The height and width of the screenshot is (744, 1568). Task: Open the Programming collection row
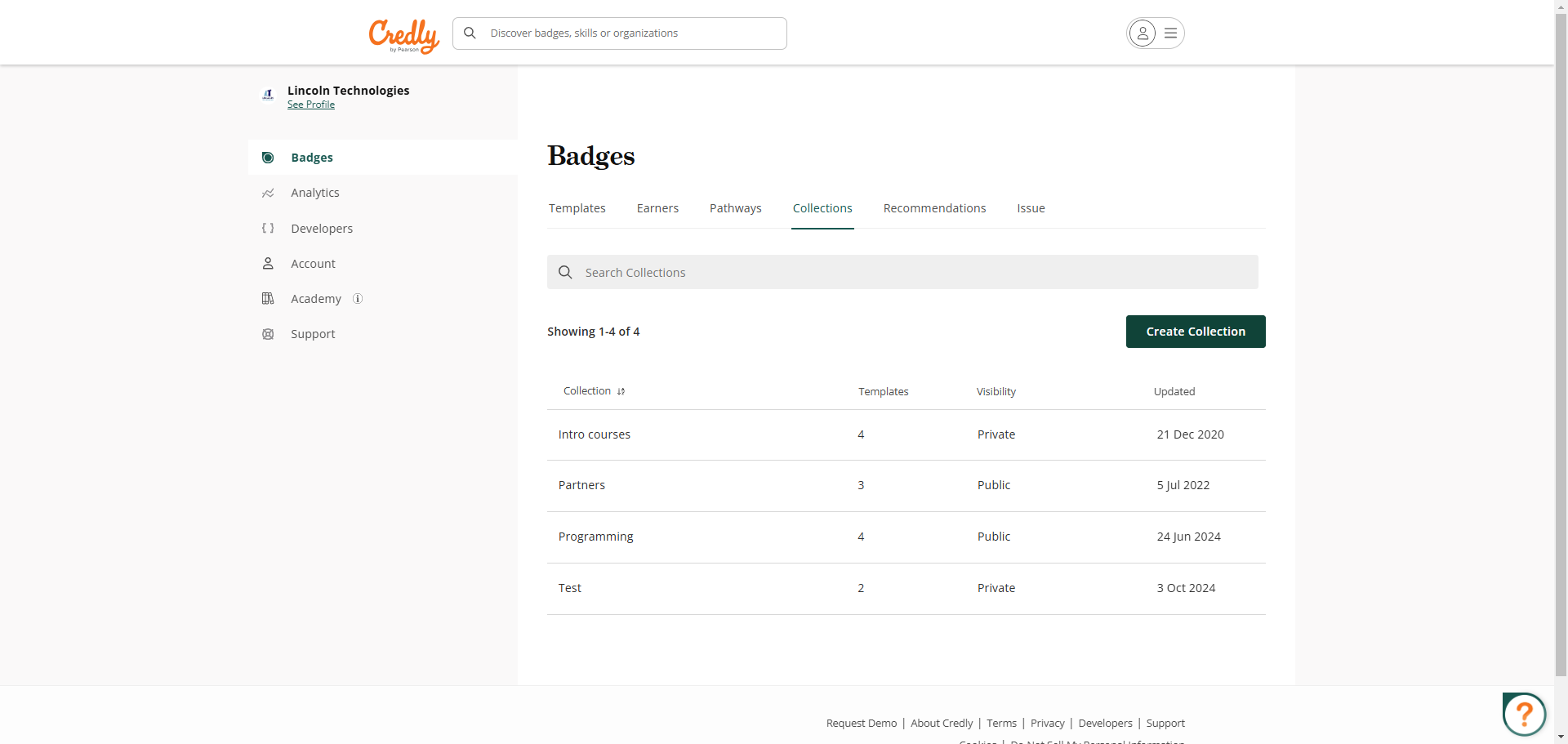pyautogui.click(x=596, y=537)
